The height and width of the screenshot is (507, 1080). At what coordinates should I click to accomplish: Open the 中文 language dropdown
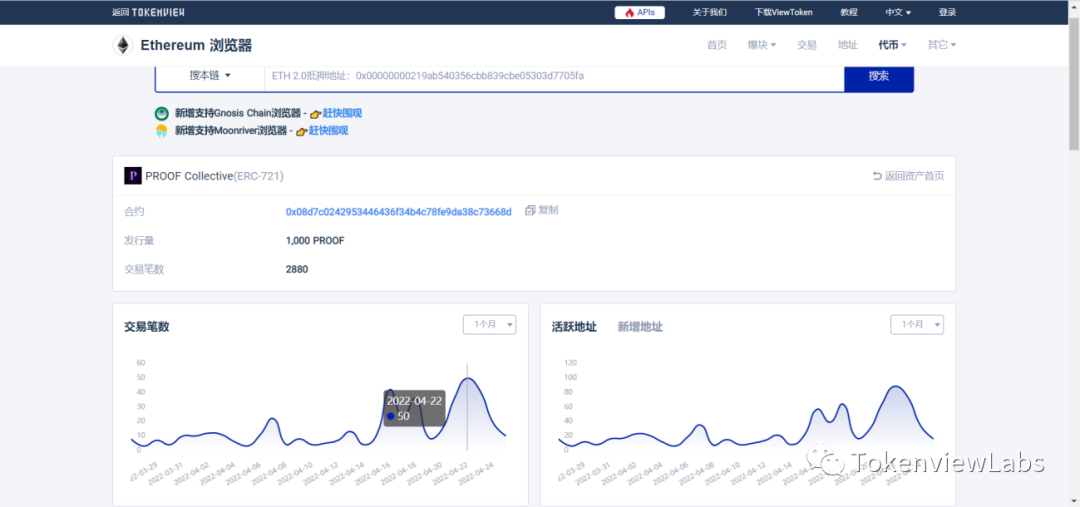(x=898, y=12)
